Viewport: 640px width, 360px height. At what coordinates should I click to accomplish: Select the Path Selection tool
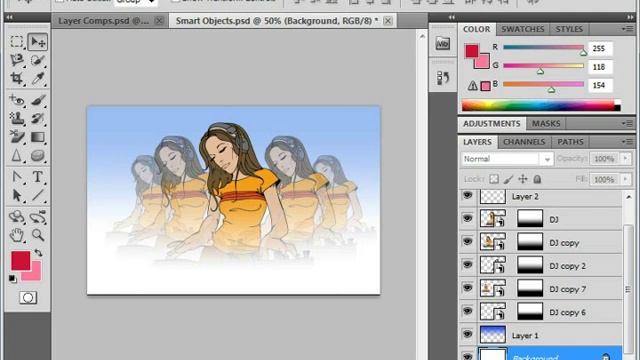click(17, 195)
